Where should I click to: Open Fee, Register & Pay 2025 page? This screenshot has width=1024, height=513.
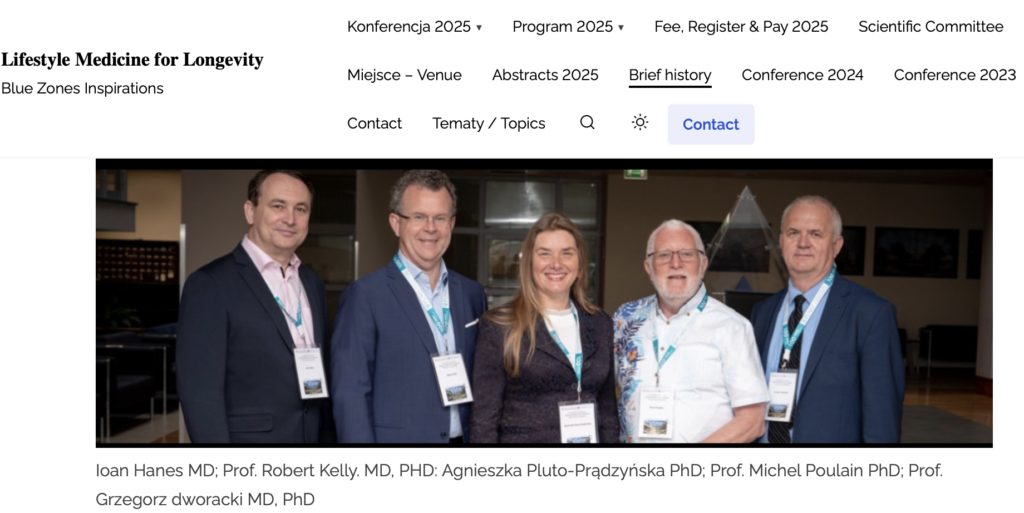click(x=741, y=27)
